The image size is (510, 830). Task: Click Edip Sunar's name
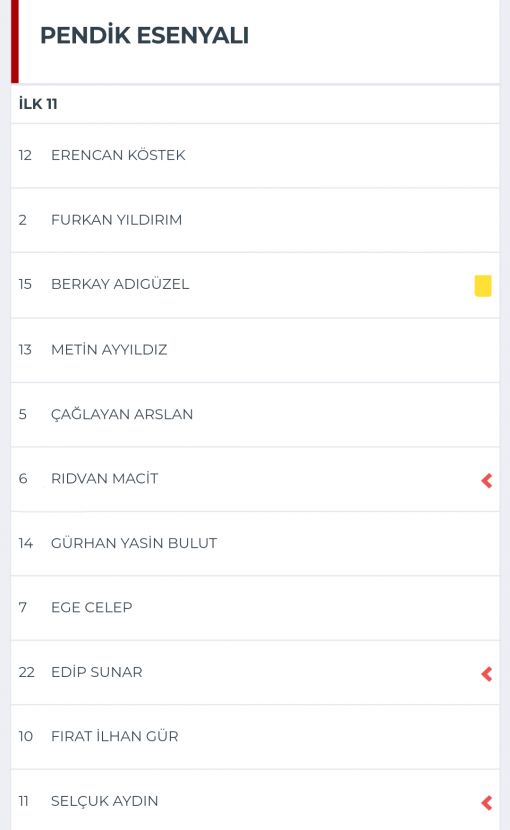pos(96,672)
